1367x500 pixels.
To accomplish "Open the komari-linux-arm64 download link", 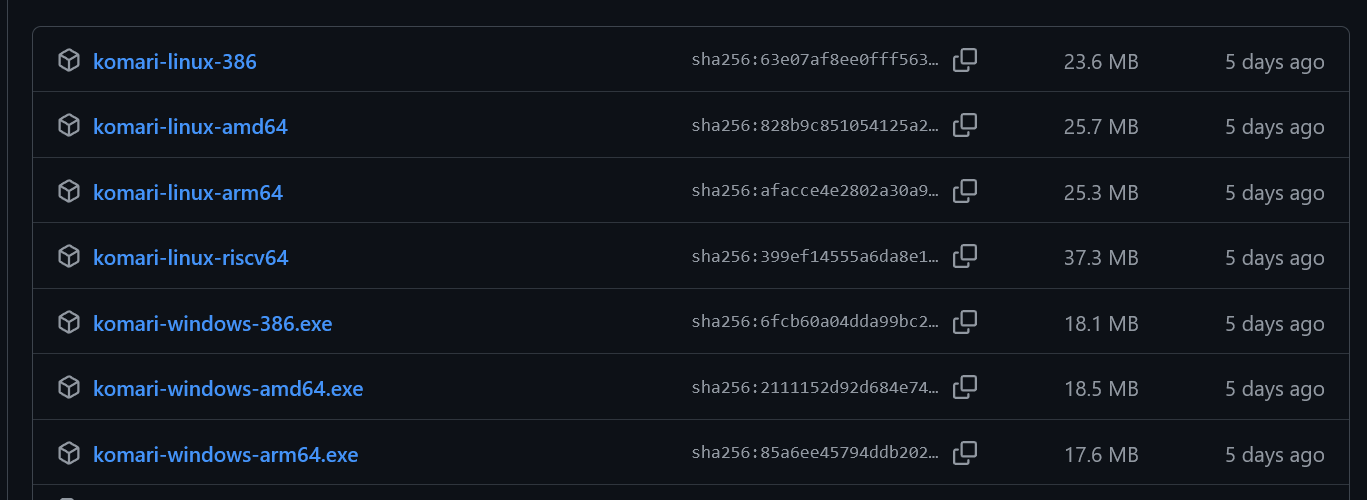I will (x=188, y=193).
